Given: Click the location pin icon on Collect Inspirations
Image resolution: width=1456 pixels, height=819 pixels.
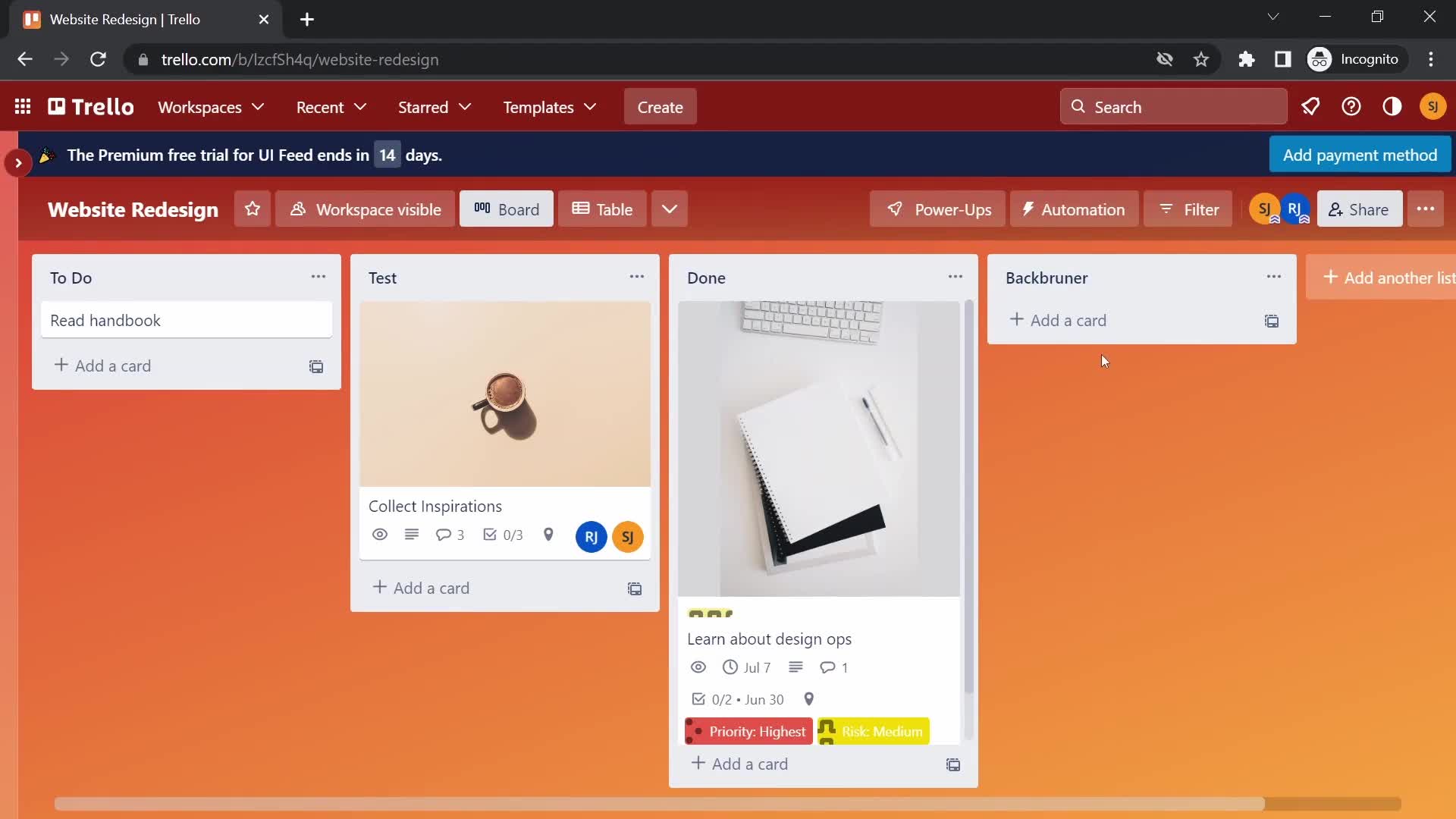Looking at the screenshot, I should coord(549,535).
